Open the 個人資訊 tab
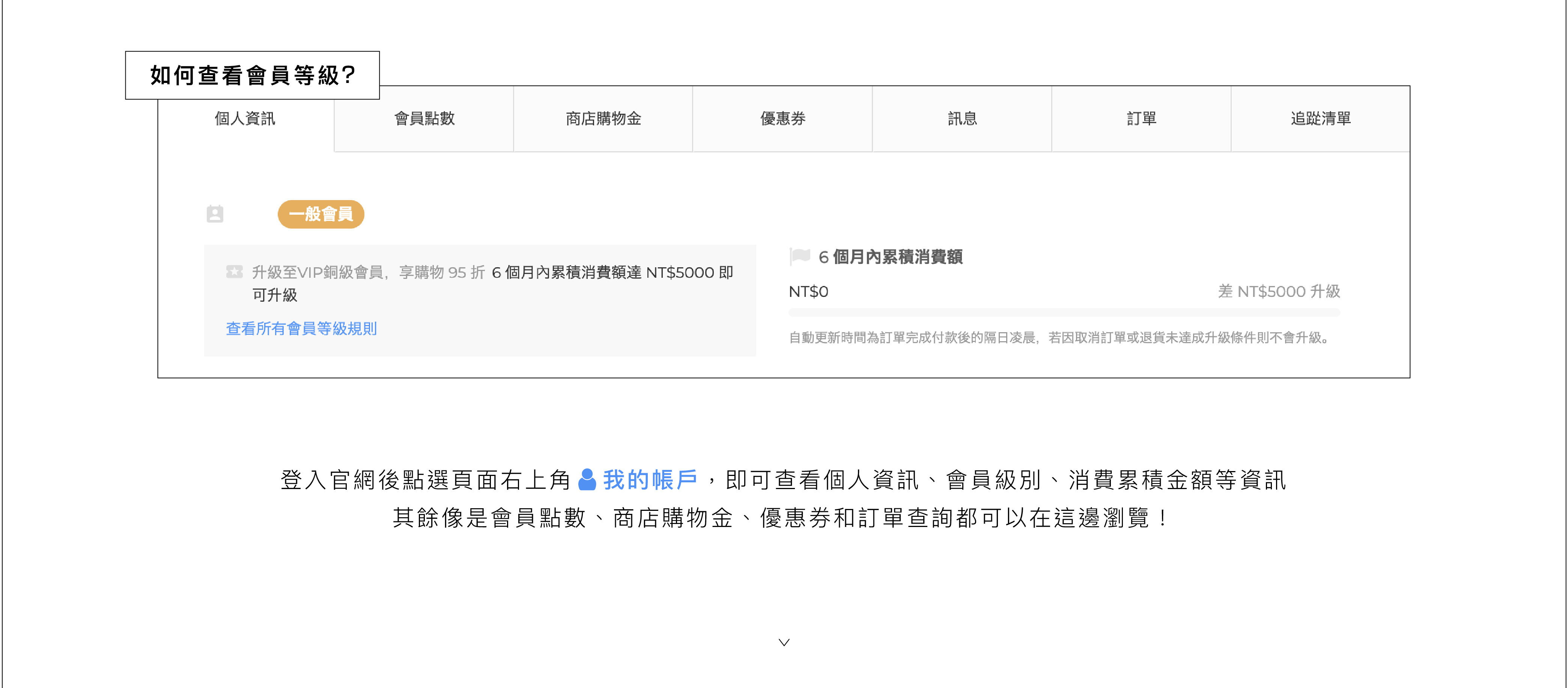The width and height of the screenshot is (1568, 688). (x=245, y=119)
